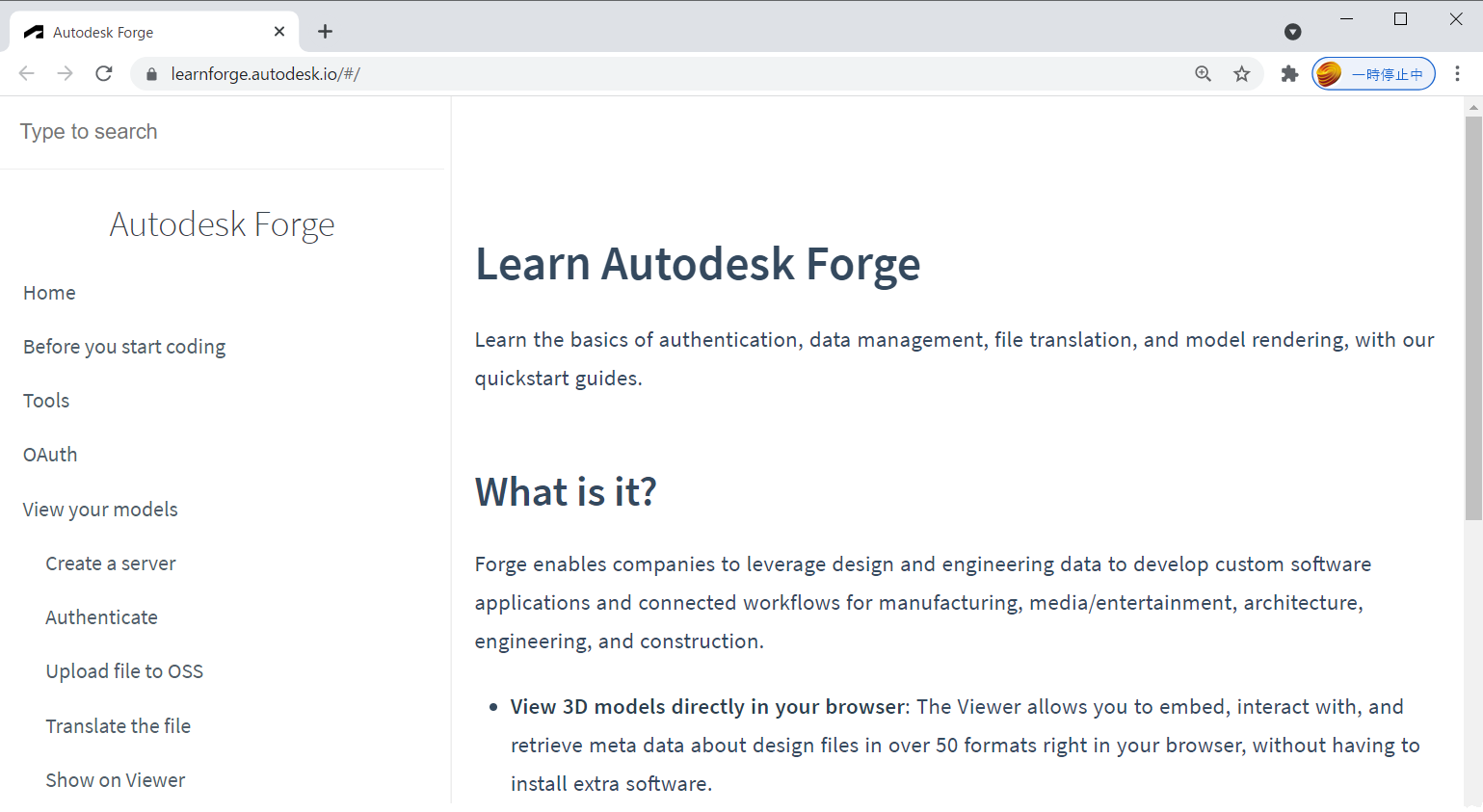Open the Tools sidebar section
The height and width of the screenshot is (812, 1483).
click(46, 401)
